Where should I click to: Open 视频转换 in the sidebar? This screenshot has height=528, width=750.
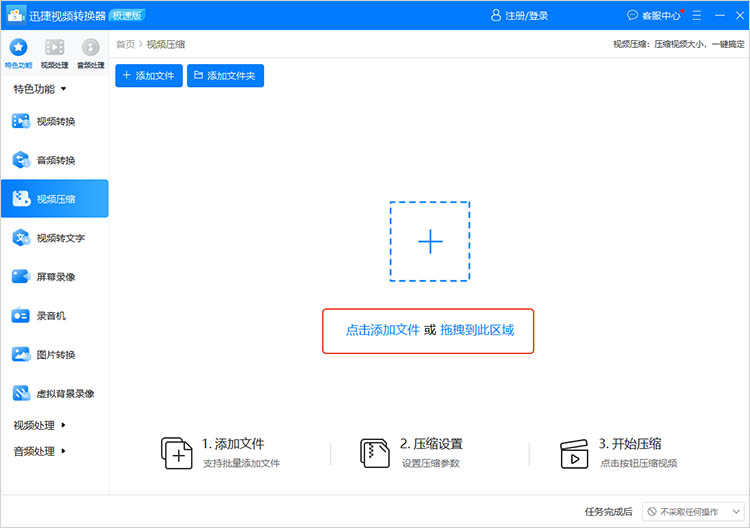point(55,121)
